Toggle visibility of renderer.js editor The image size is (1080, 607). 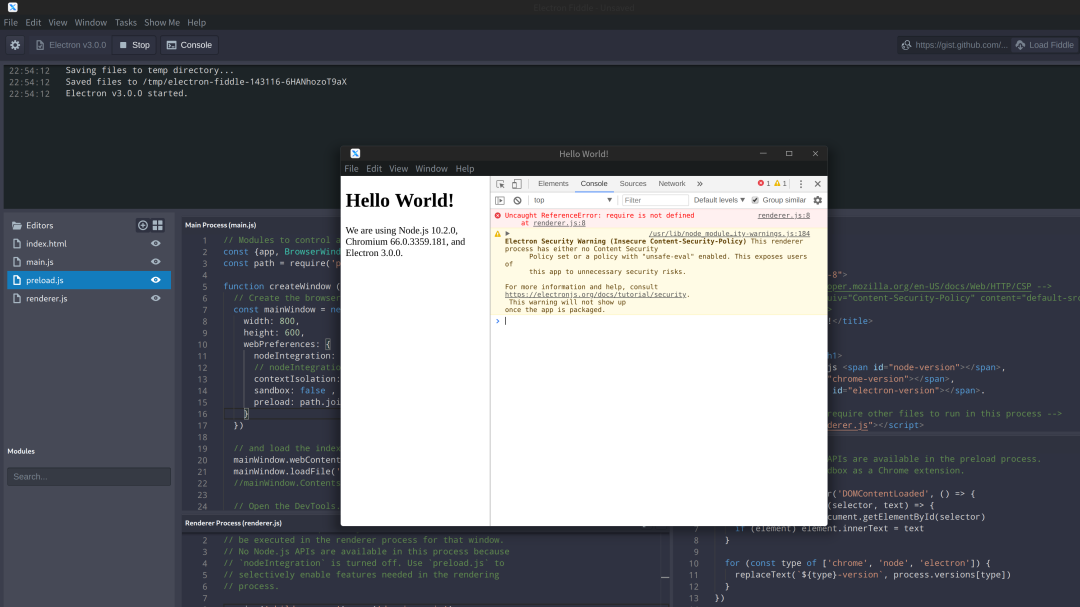coord(156,298)
